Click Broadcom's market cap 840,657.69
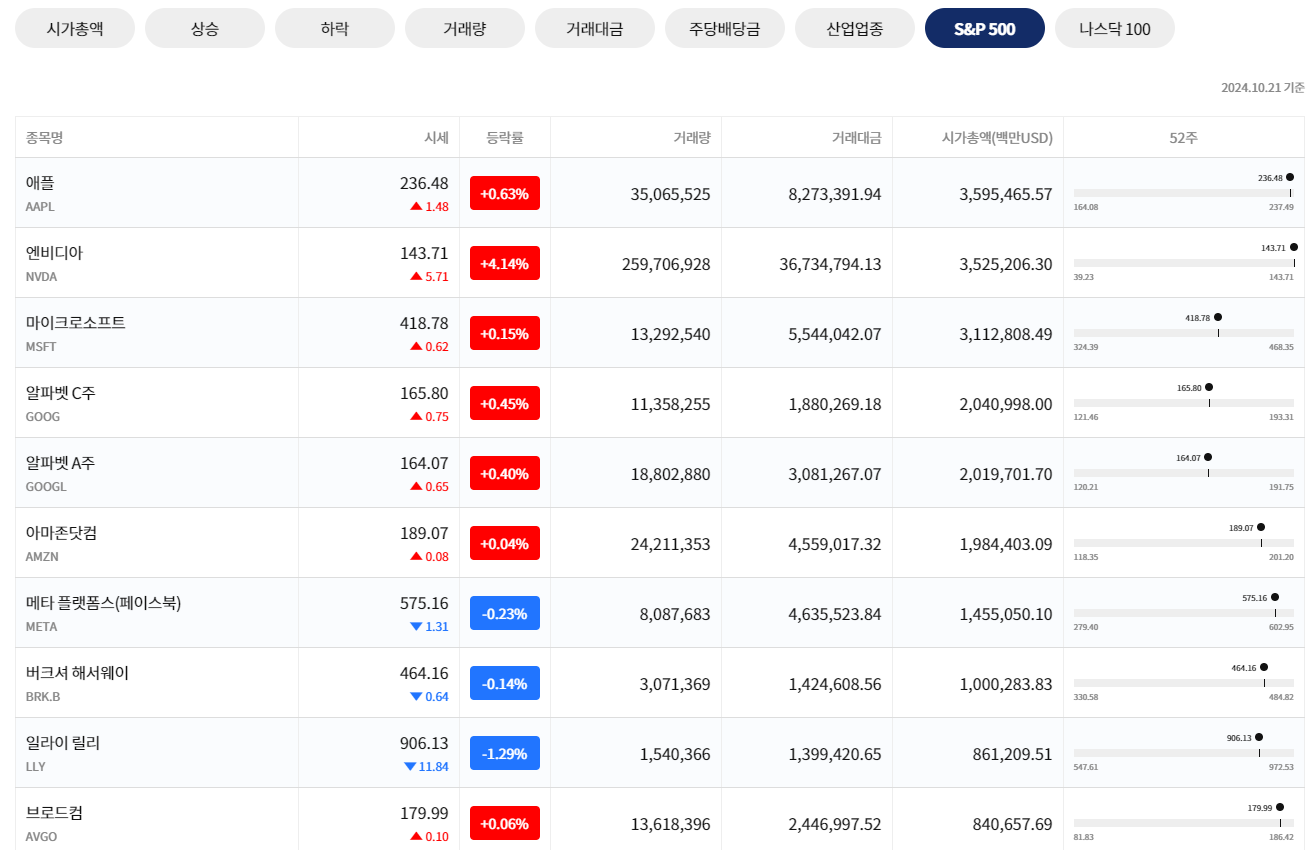 pos(1012,824)
